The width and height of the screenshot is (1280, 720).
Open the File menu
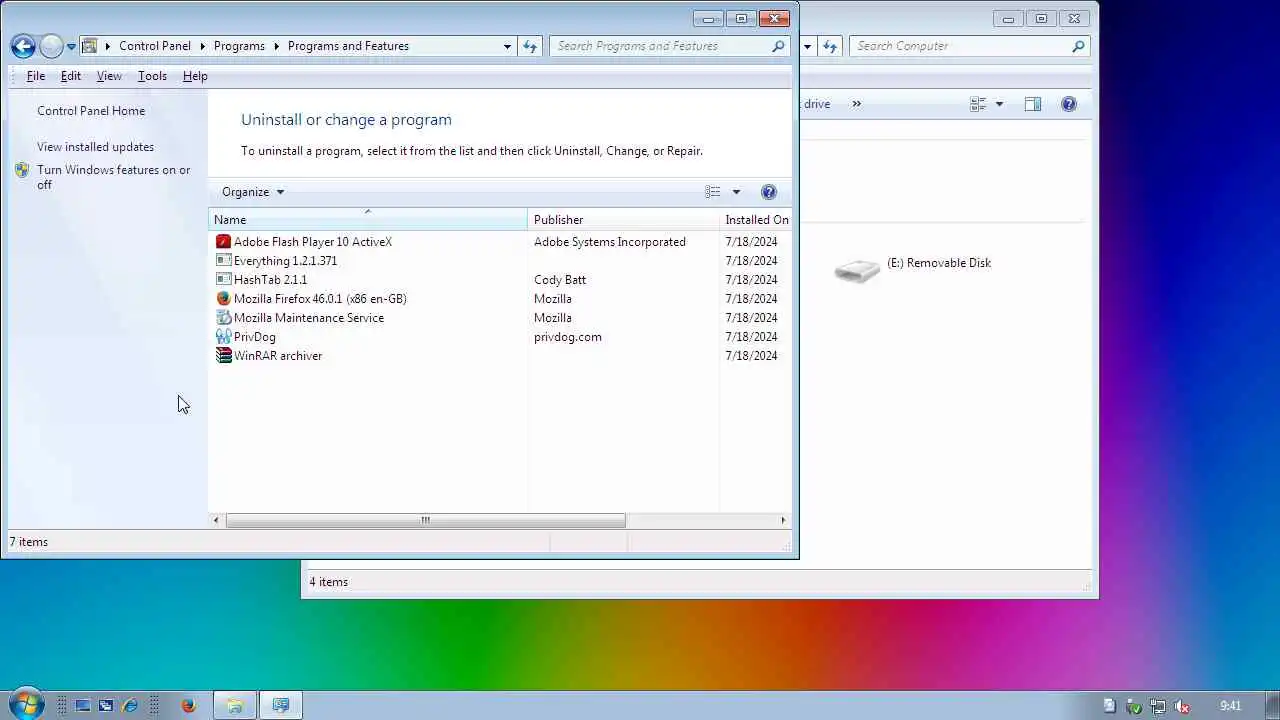pos(35,76)
